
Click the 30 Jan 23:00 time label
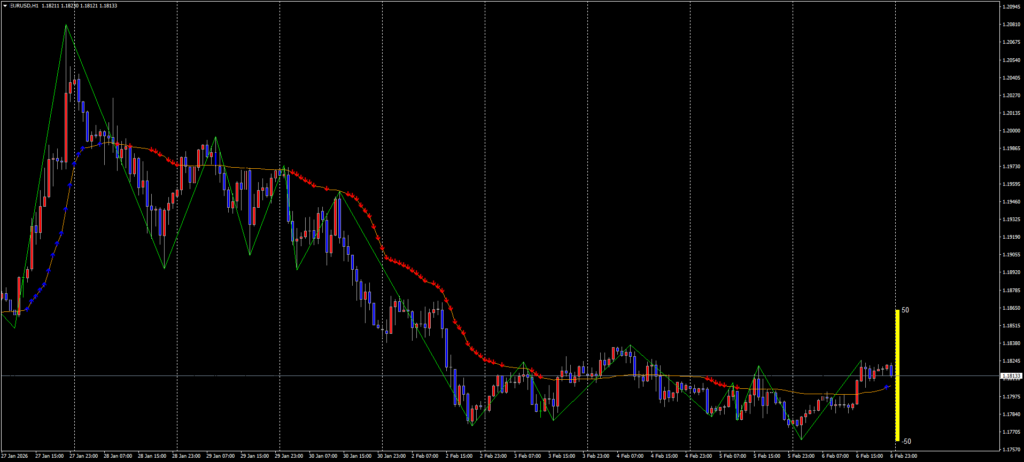(x=393, y=455)
